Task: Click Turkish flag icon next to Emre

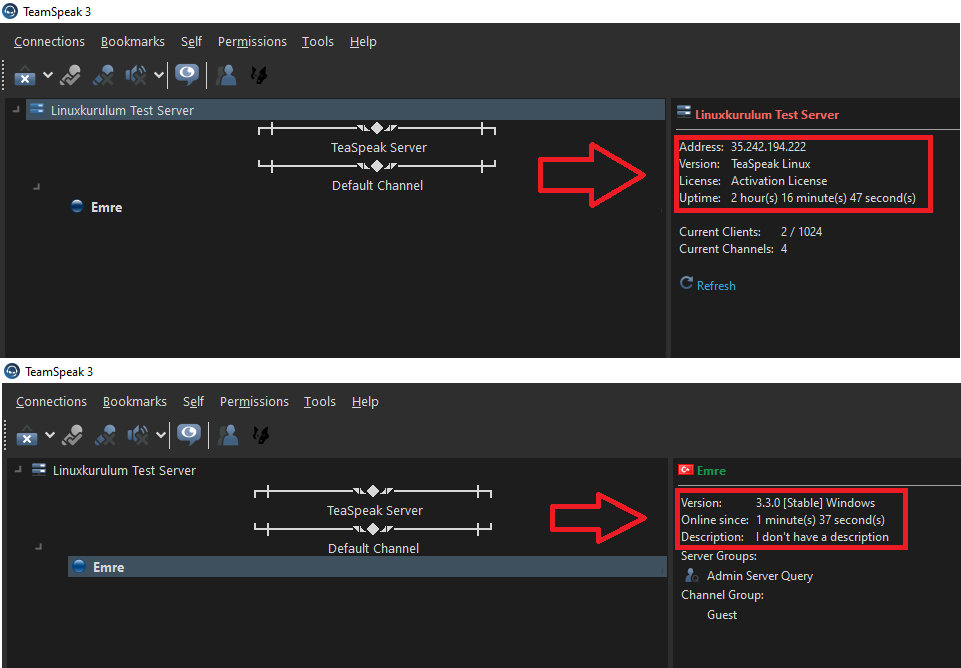Action: (x=686, y=469)
